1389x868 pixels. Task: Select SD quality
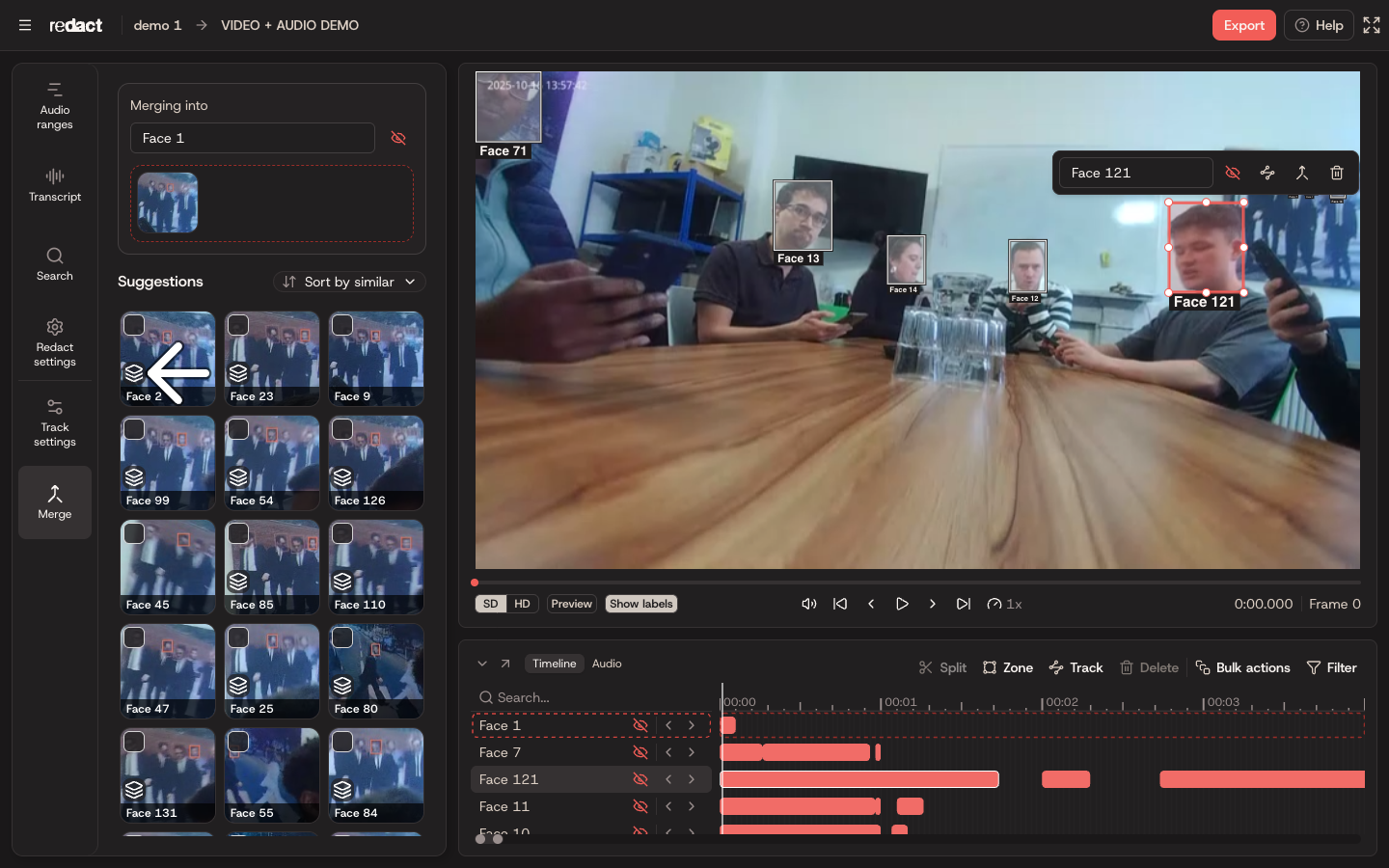pyautogui.click(x=491, y=604)
